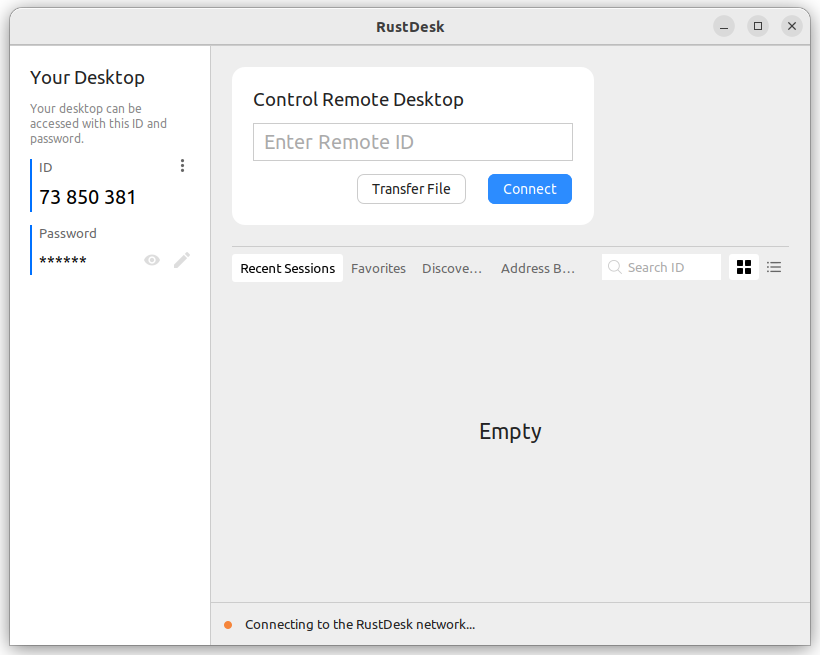Focus the Enter Remote ID field

[413, 142]
